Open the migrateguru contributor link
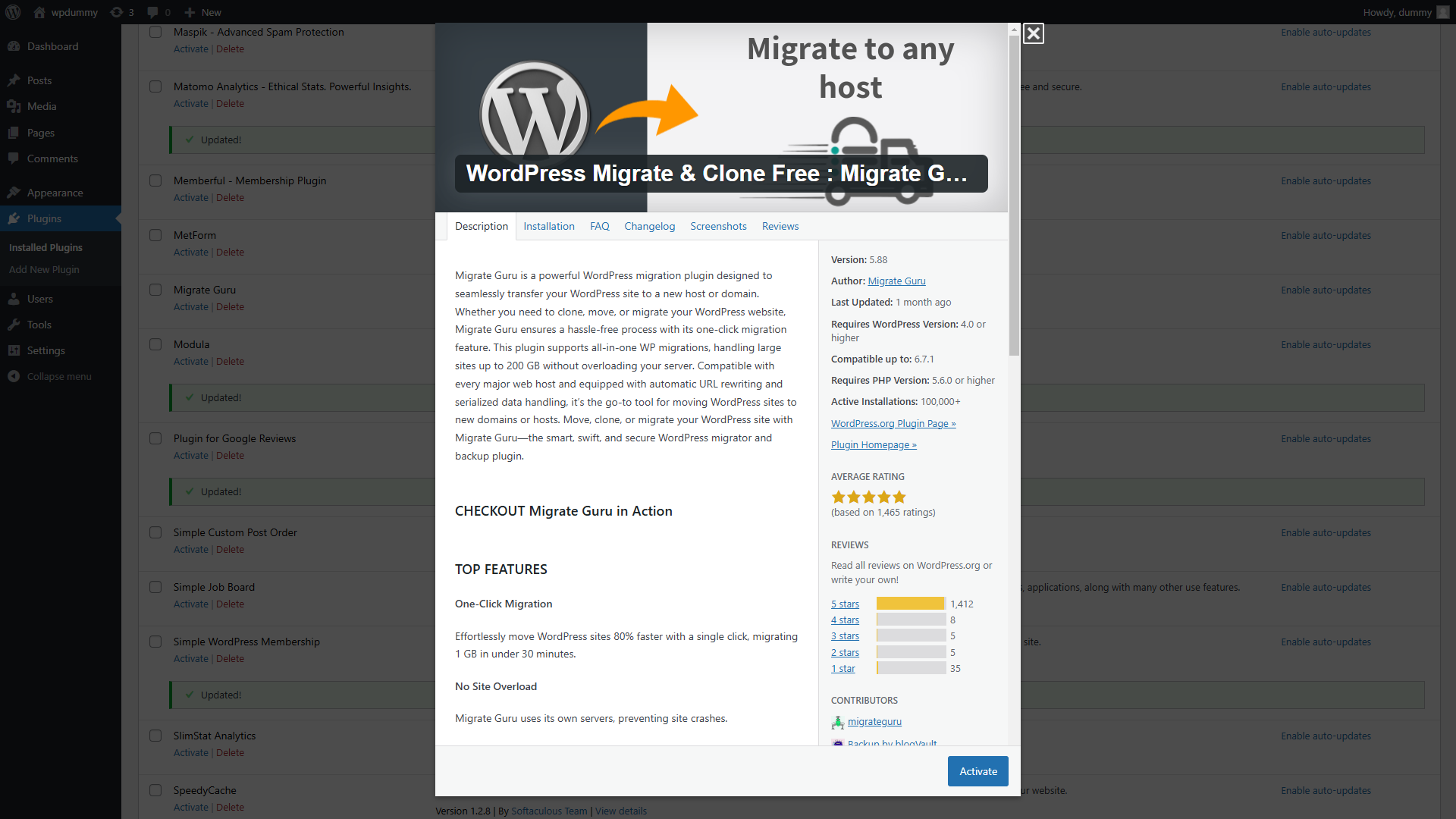This screenshot has width=1456, height=819. click(x=874, y=721)
